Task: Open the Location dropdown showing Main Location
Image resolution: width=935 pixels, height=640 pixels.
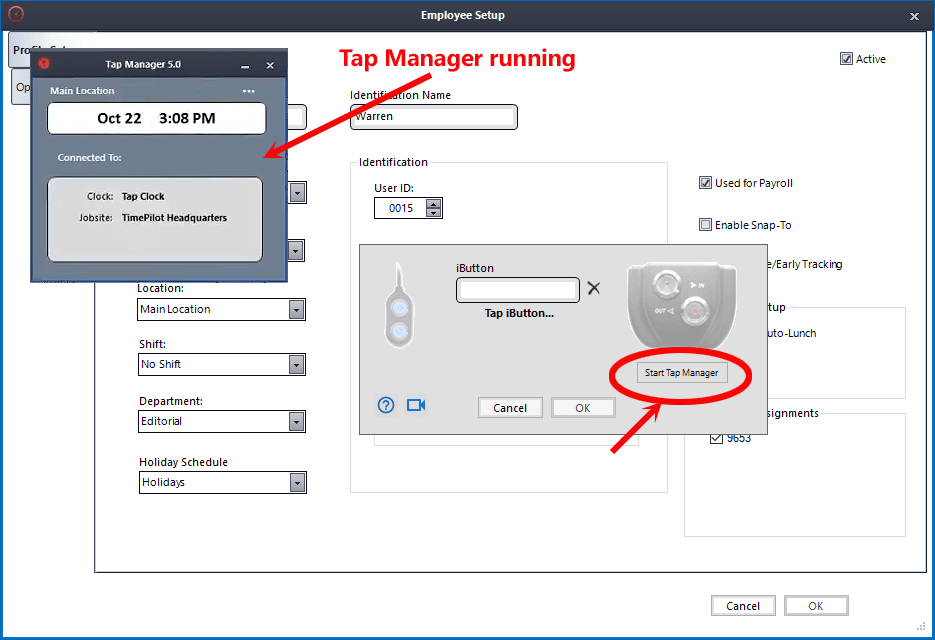Action: (x=295, y=309)
